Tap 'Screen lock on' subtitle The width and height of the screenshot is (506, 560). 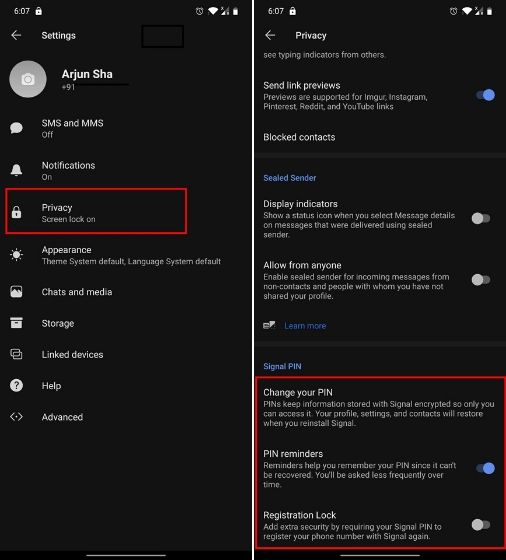pos(69,219)
